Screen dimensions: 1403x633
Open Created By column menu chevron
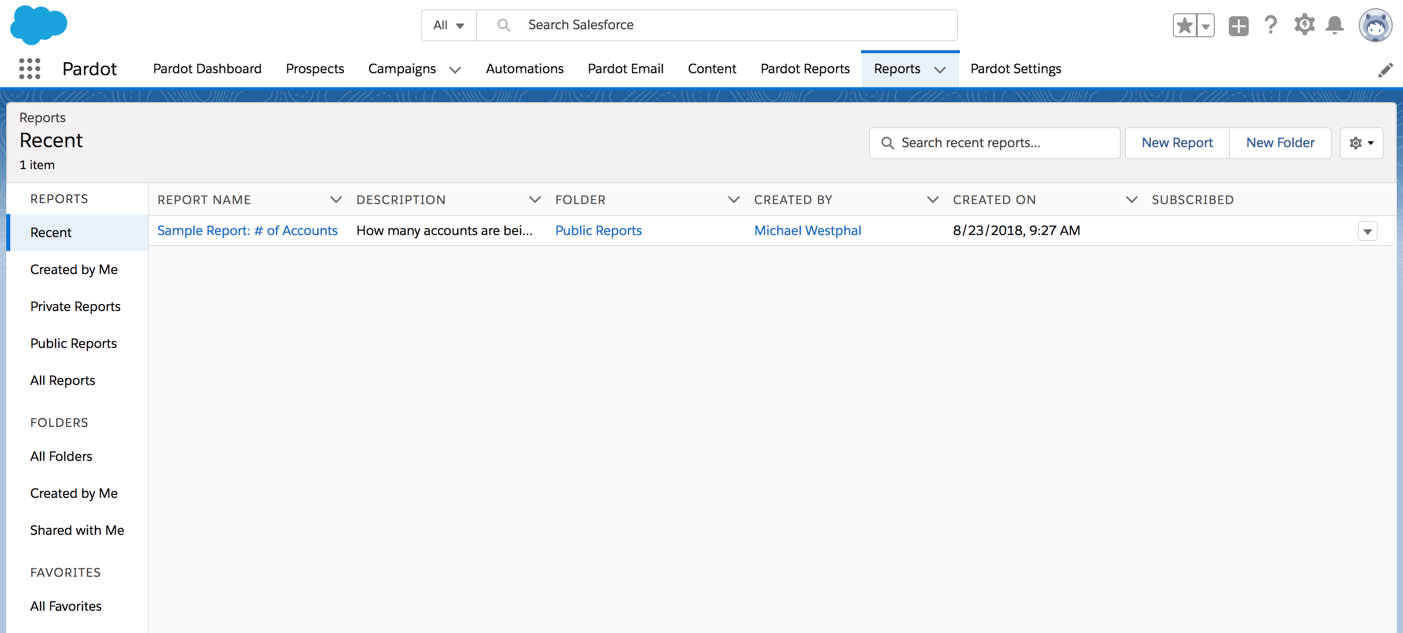tap(933, 200)
